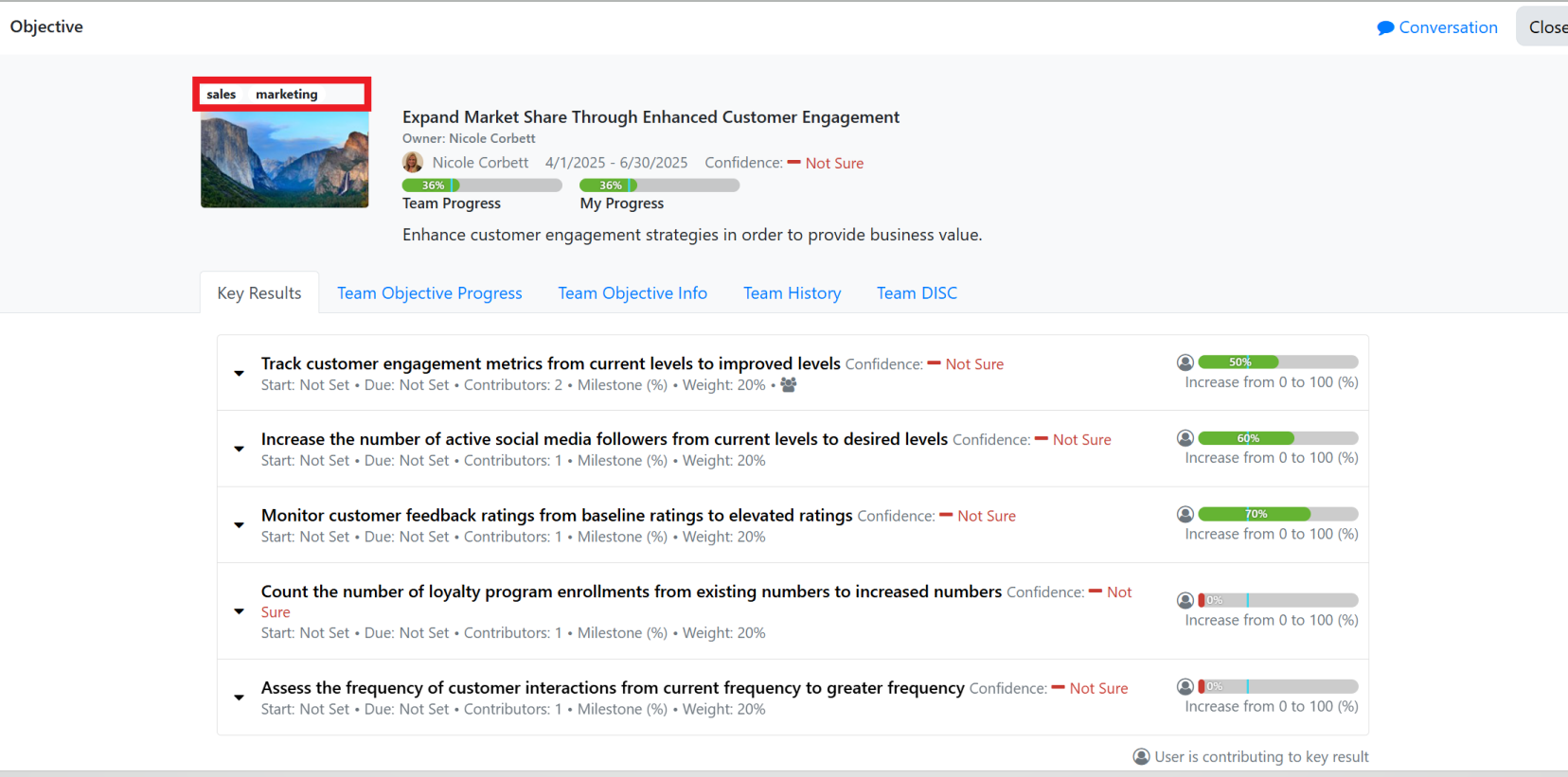
Task: Open the Conversation chat bubble icon
Action: [x=1385, y=27]
